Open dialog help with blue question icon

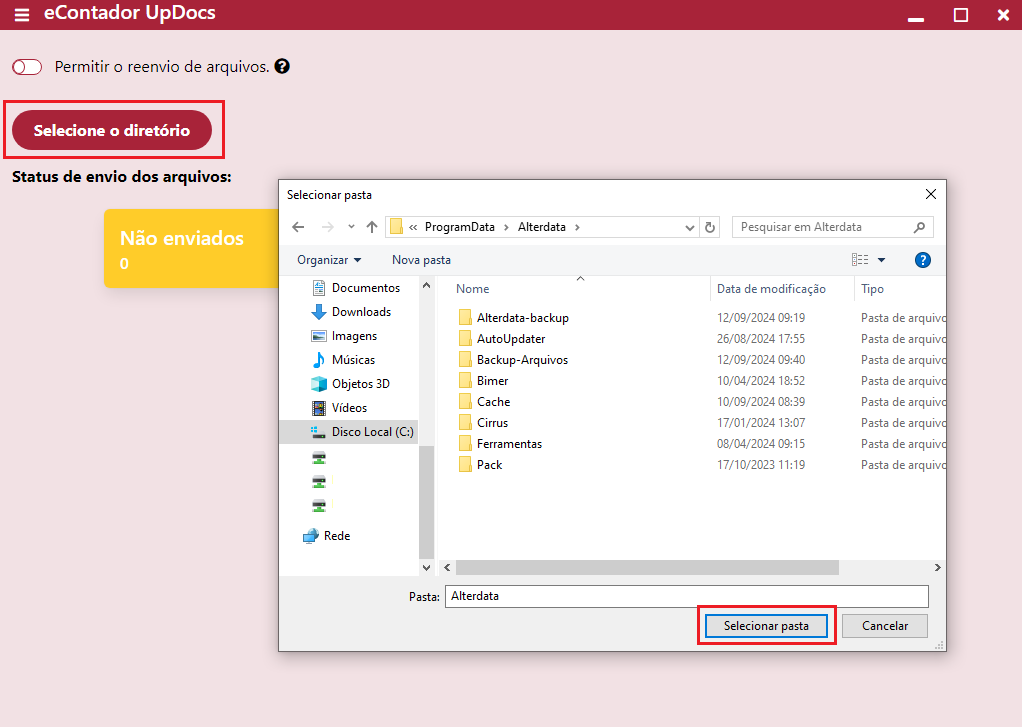pyautogui.click(x=922, y=260)
